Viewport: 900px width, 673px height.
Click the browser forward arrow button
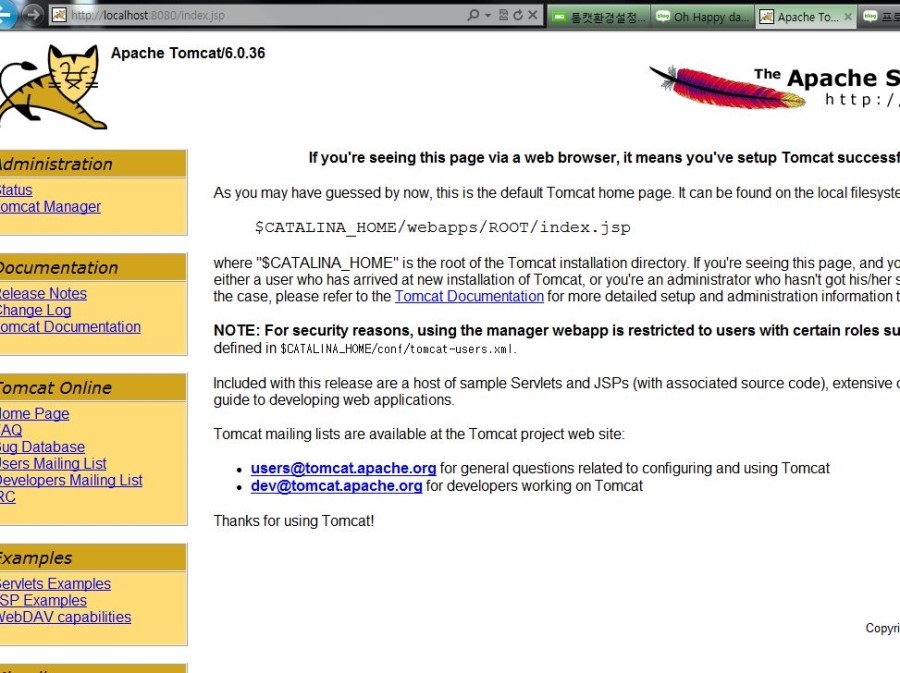[33, 14]
